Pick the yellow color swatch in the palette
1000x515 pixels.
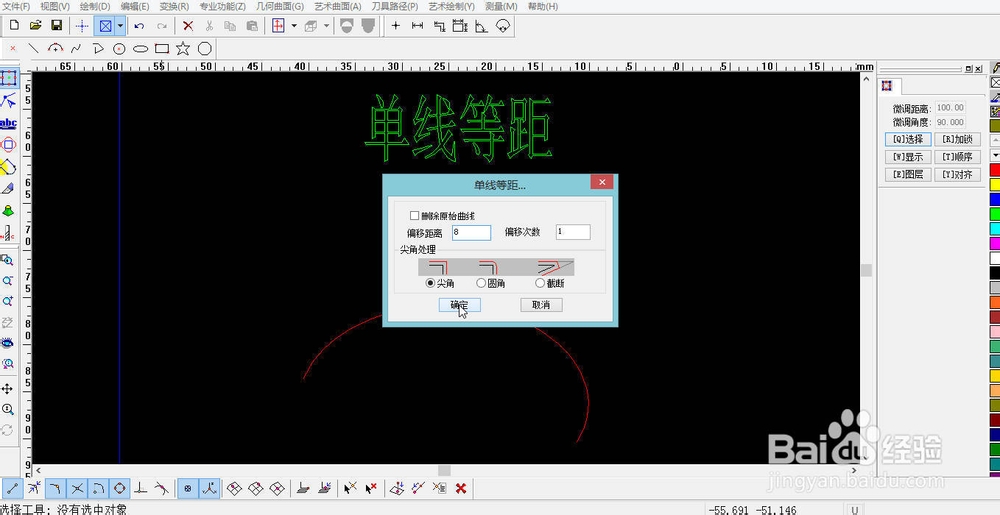pyautogui.click(x=994, y=184)
